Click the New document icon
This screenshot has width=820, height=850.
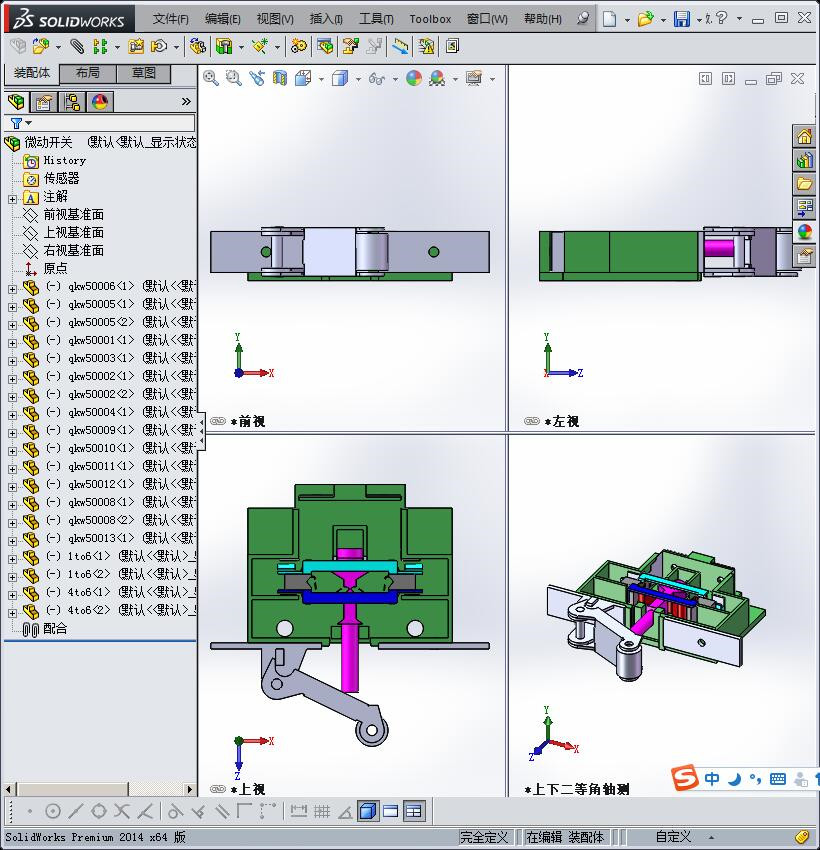click(x=610, y=19)
